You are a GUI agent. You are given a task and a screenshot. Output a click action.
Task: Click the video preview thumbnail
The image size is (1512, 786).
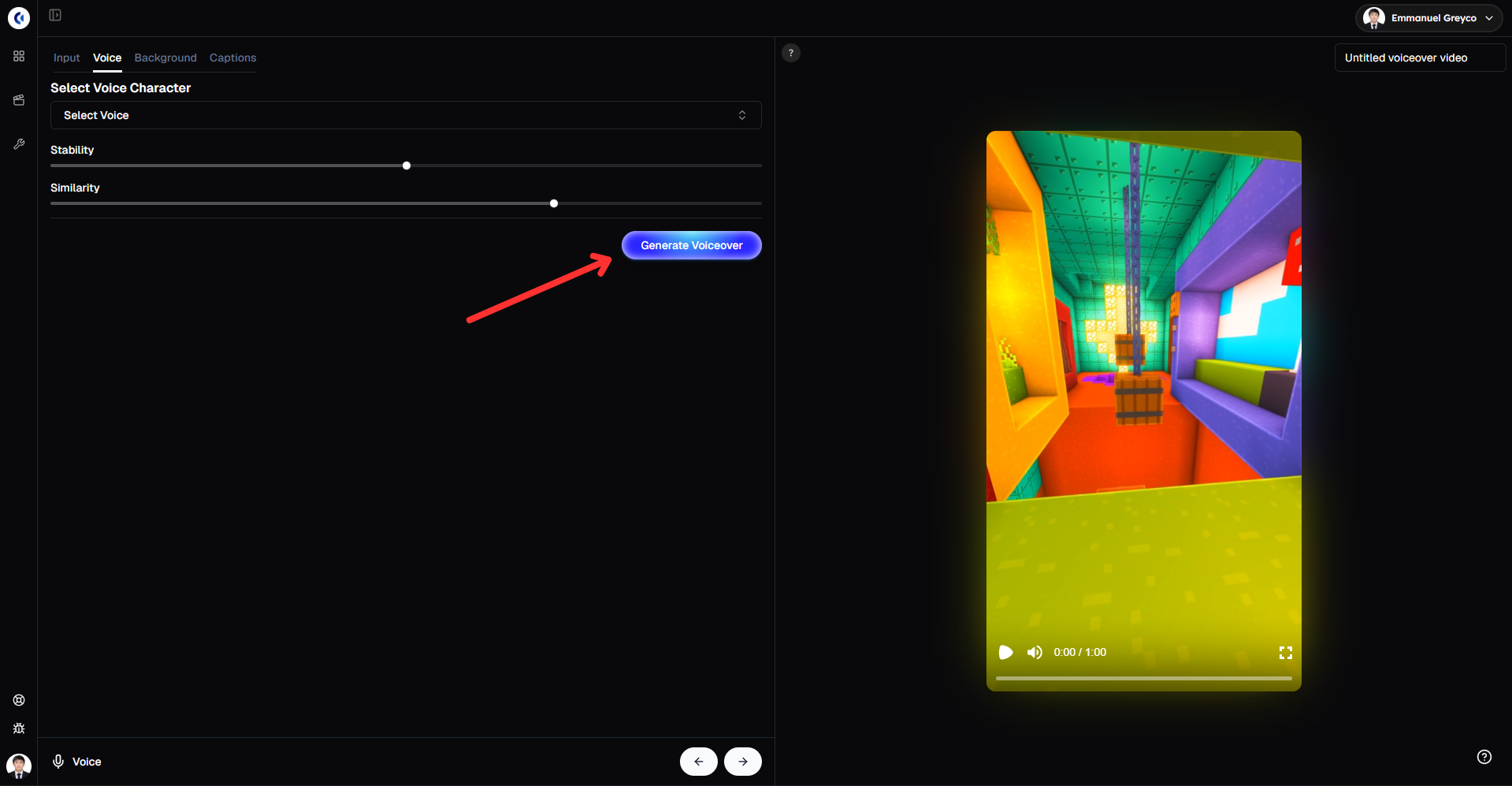click(1144, 411)
